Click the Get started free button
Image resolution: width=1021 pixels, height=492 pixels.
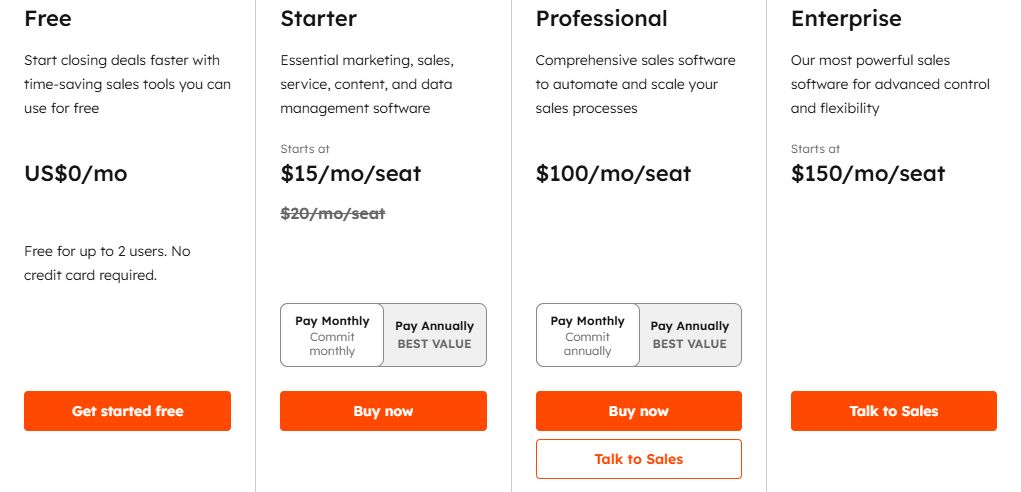coord(127,411)
